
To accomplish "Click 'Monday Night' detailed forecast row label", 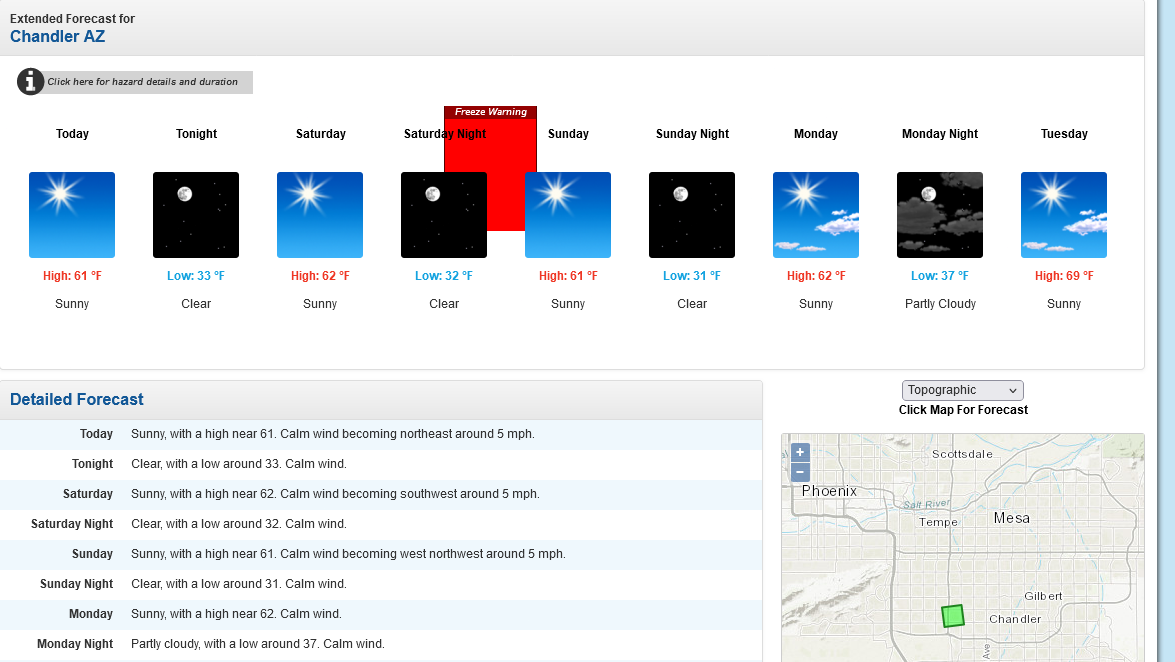I will click(75, 644).
